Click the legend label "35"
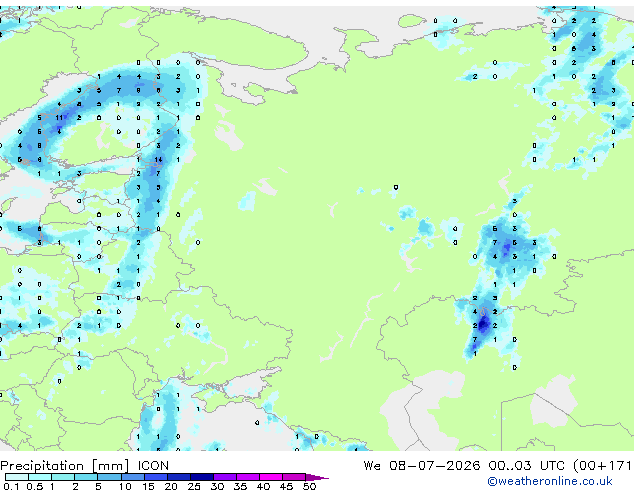Screen dimensions: 634x490 pos(240,486)
